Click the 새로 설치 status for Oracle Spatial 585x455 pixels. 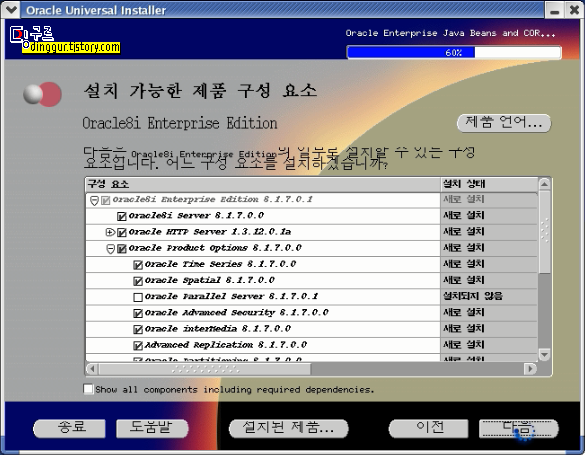463,280
